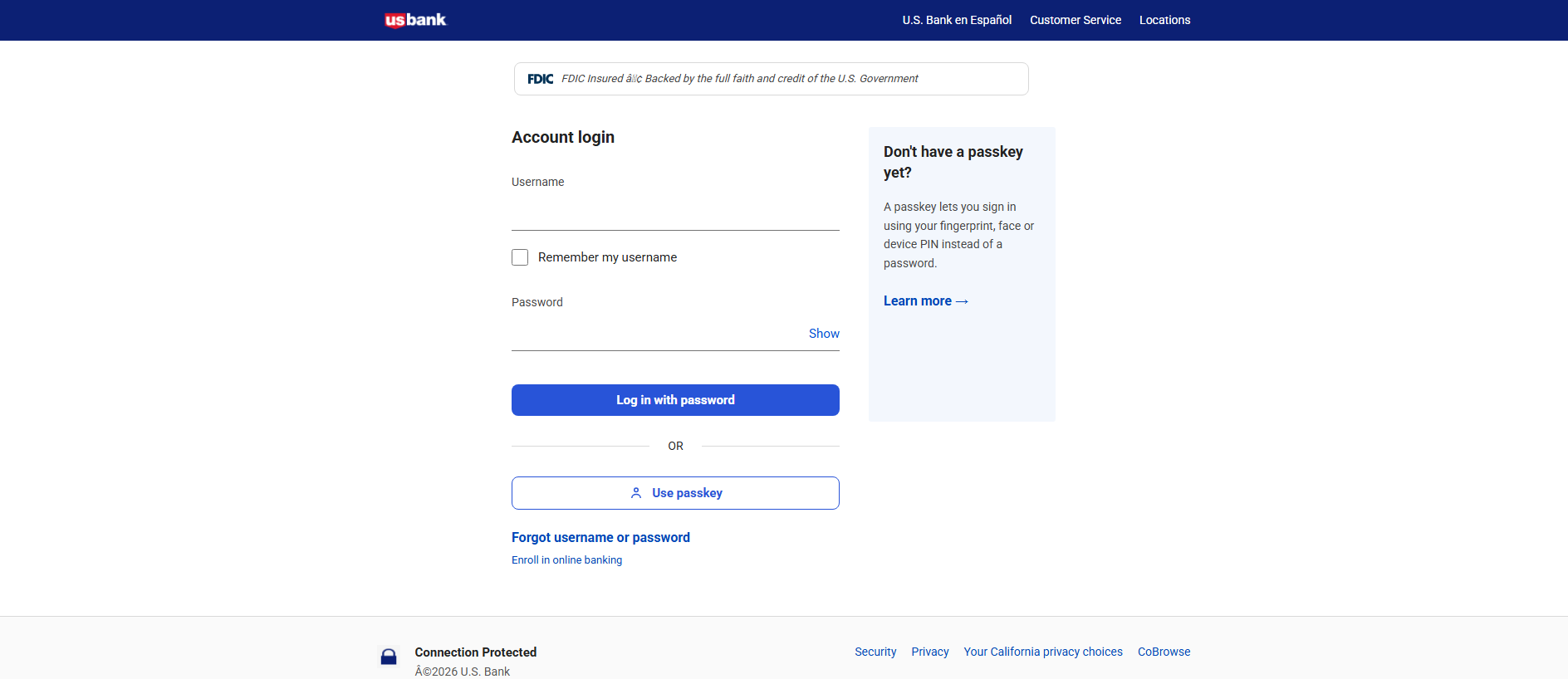Viewport: 1568px width, 679px height.
Task: Open U.S. Bank en Español
Action: coord(957,20)
